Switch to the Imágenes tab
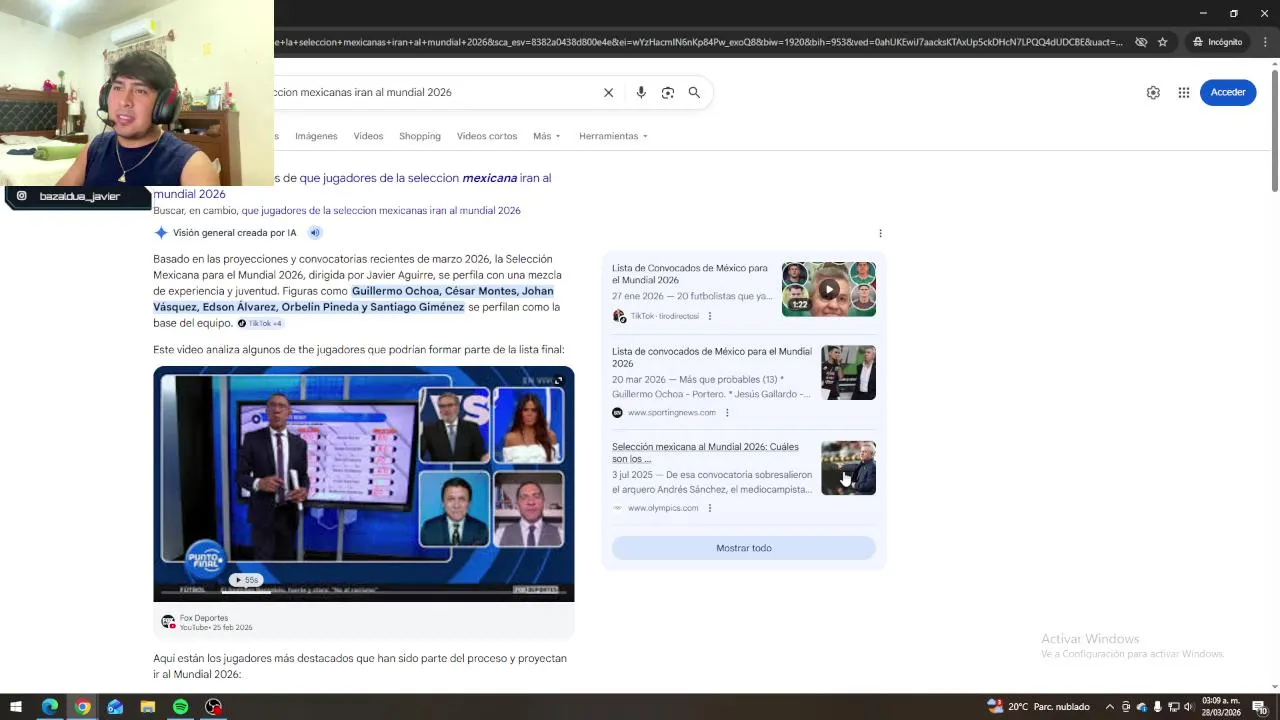The image size is (1280, 720). (316, 136)
